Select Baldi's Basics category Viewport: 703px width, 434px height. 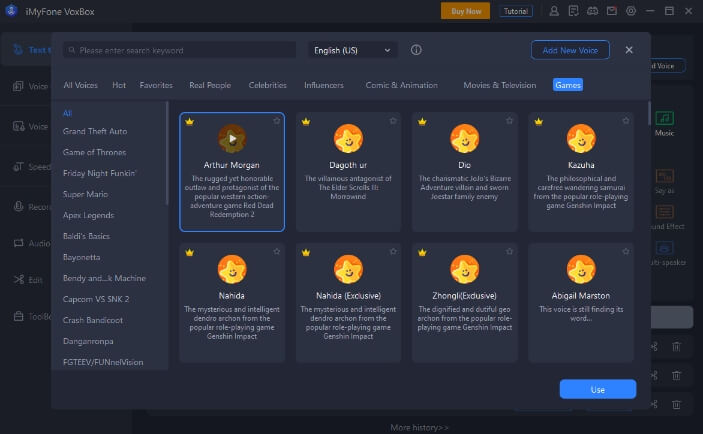tap(86, 236)
